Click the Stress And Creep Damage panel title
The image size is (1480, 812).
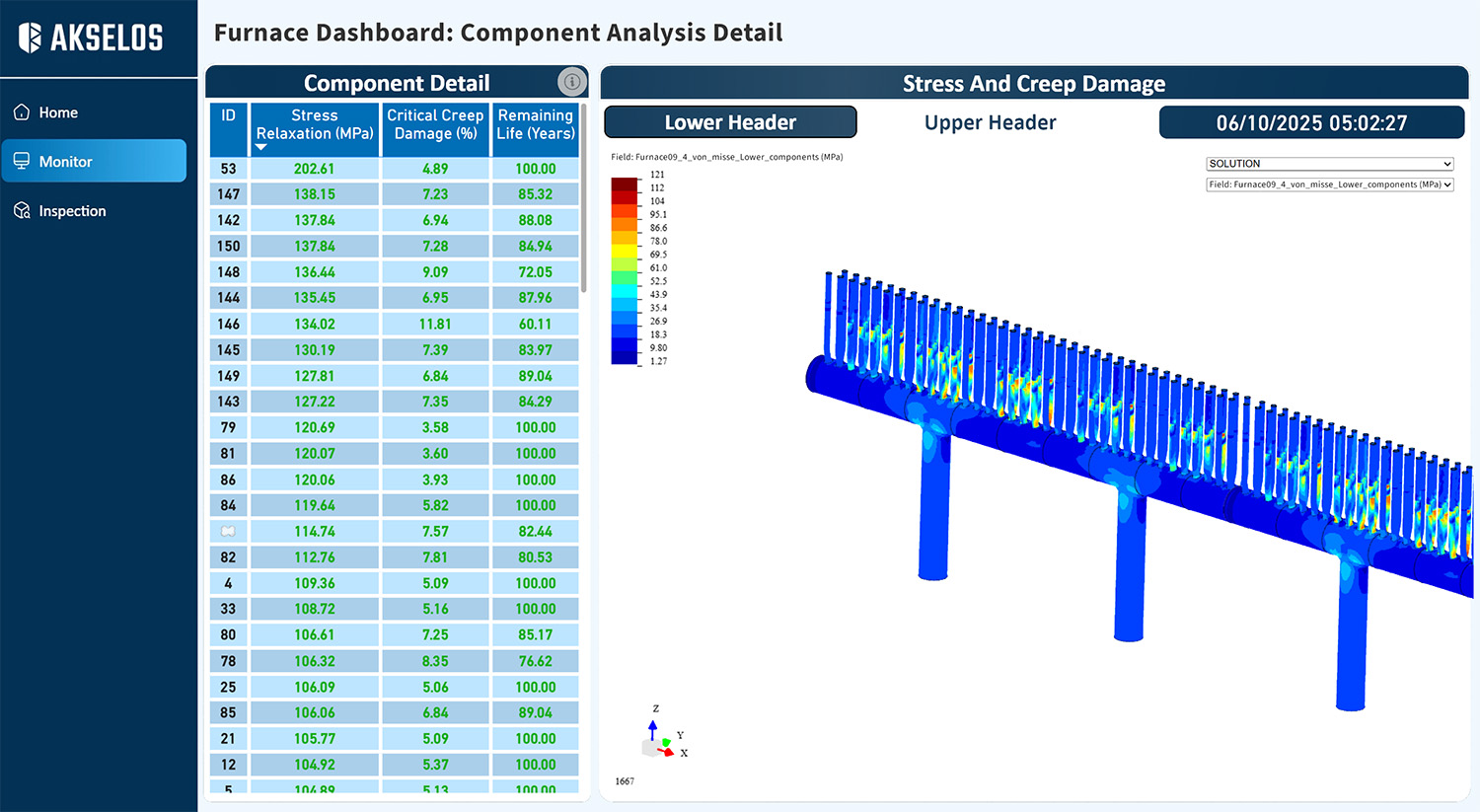coord(1033,83)
